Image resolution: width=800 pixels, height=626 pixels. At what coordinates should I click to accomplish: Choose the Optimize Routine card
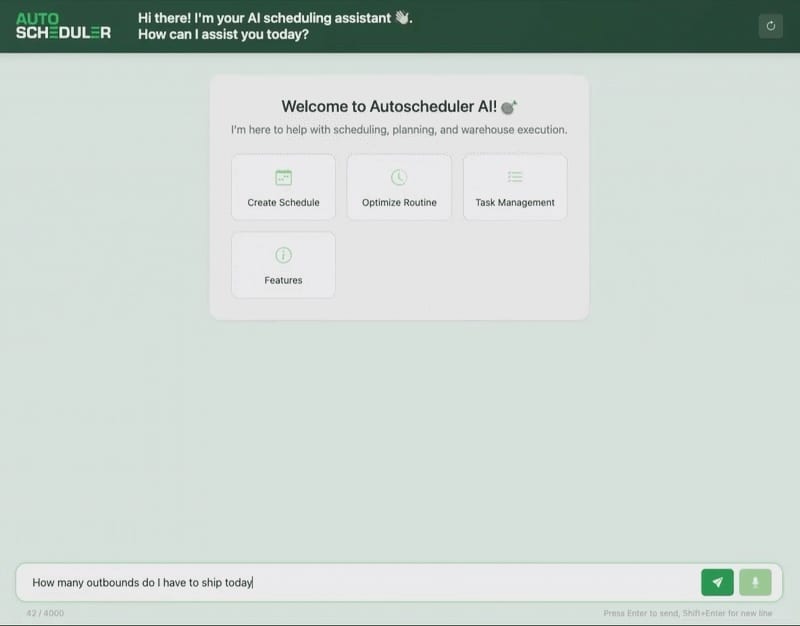(399, 187)
